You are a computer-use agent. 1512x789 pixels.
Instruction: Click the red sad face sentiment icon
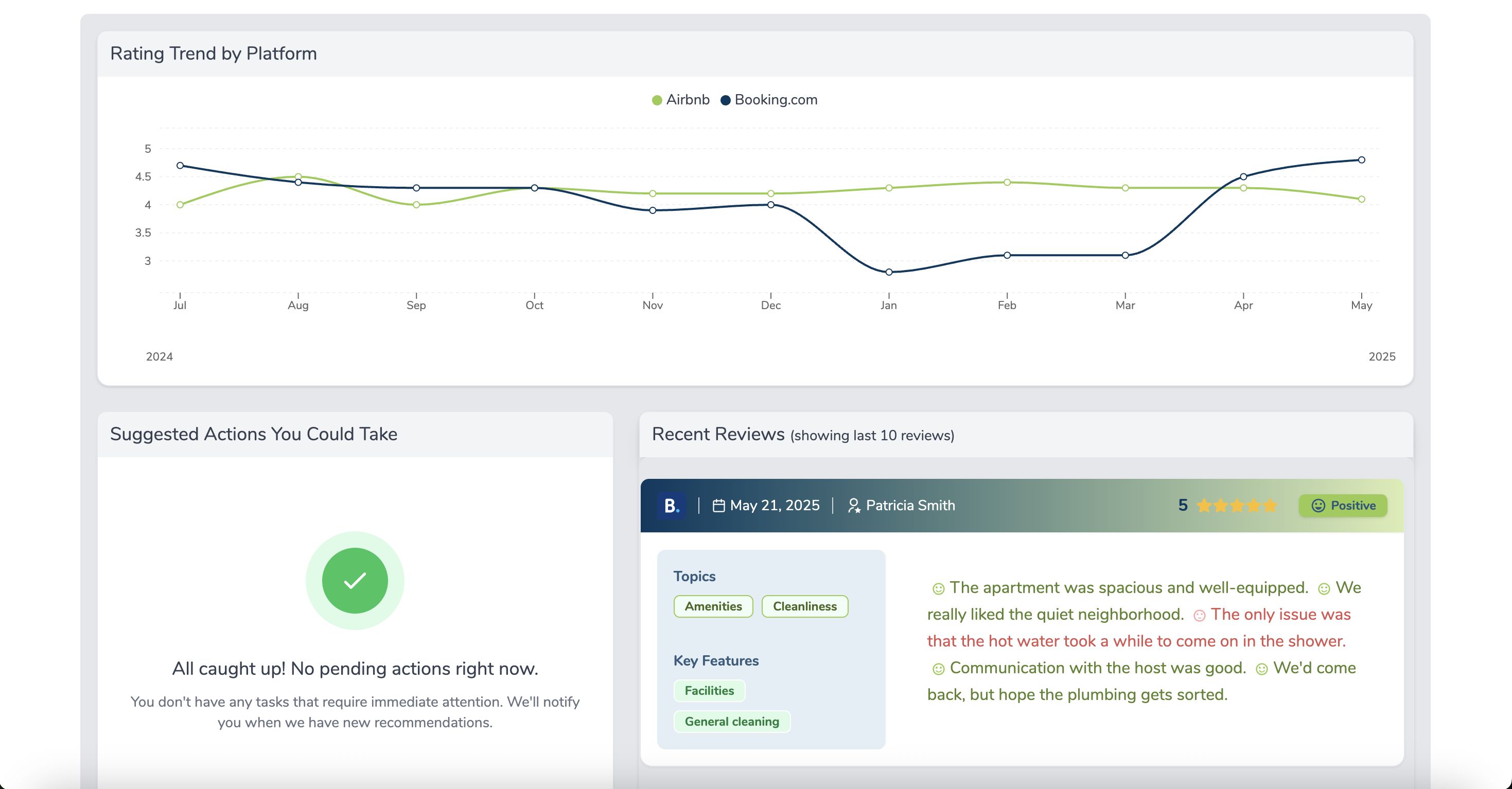pos(1199,615)
